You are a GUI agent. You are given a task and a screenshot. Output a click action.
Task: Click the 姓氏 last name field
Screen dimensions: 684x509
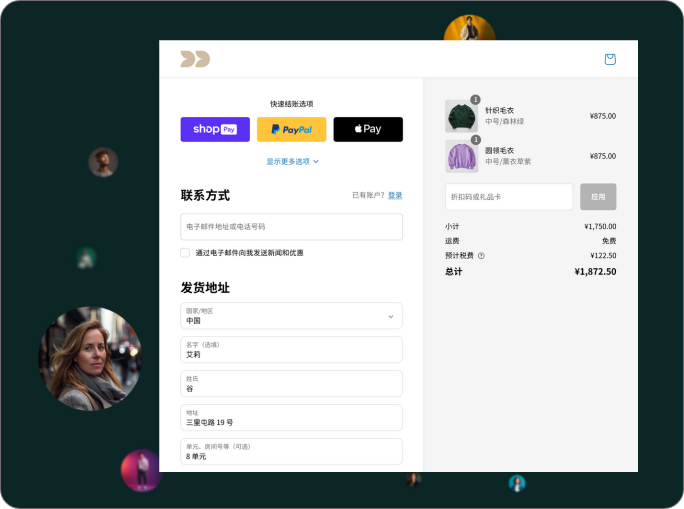(x=292, y=384)
